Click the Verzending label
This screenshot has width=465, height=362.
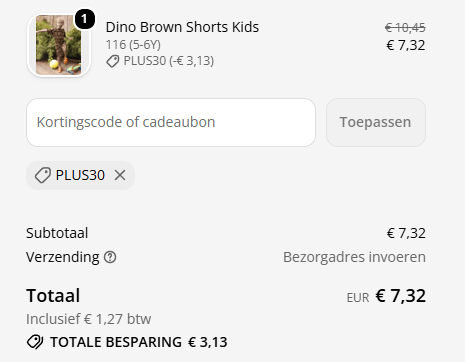click(63, 257)
